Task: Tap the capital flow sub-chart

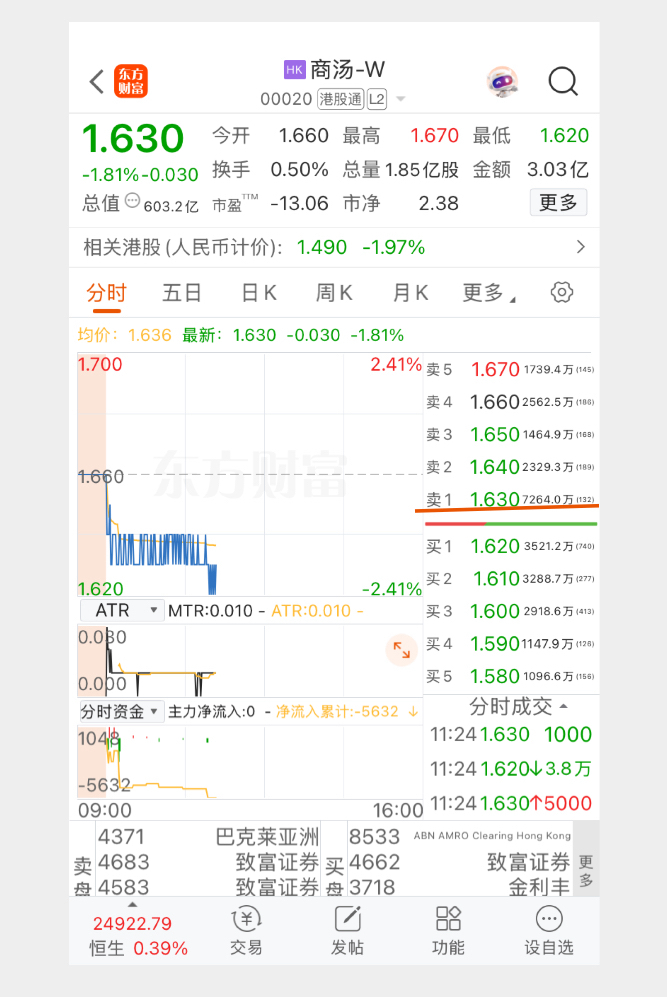Action: click(x=250, y=762)
